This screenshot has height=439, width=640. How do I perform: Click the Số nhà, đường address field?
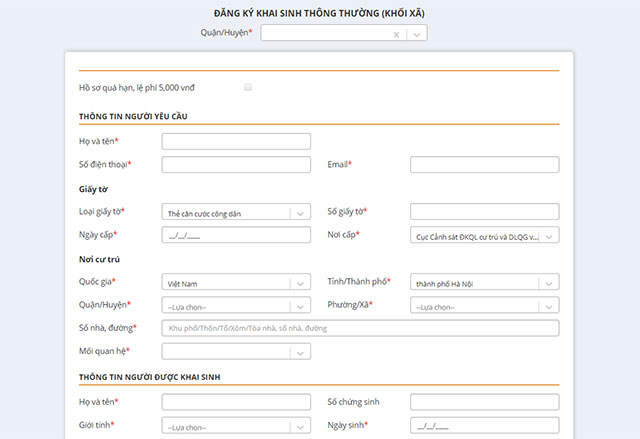tap(360, 328)
